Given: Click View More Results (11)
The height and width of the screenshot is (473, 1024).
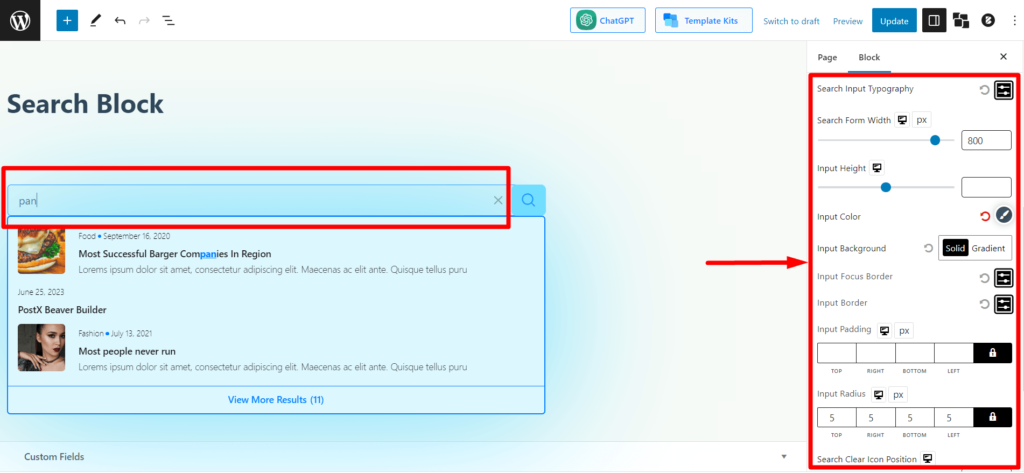Looking at the screenshot, I should [276, 399].
